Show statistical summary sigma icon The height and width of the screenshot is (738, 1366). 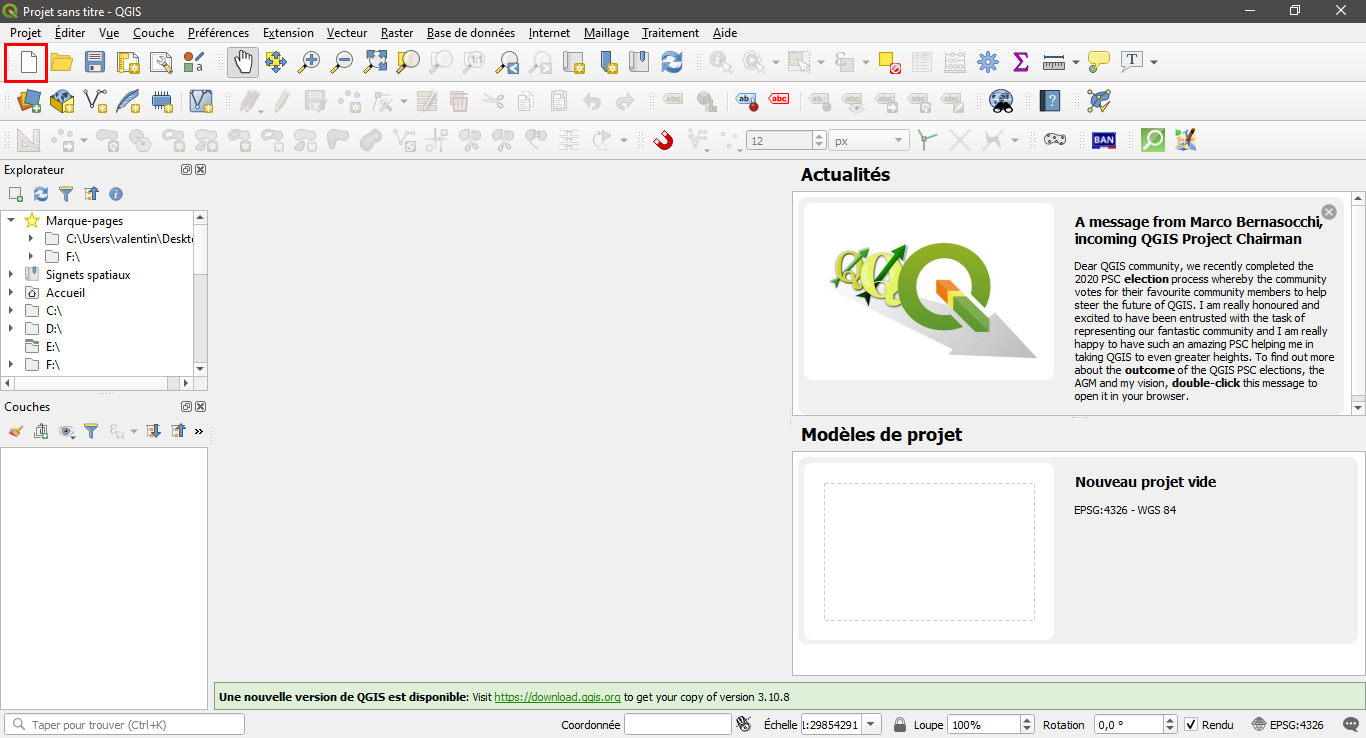1021,63
